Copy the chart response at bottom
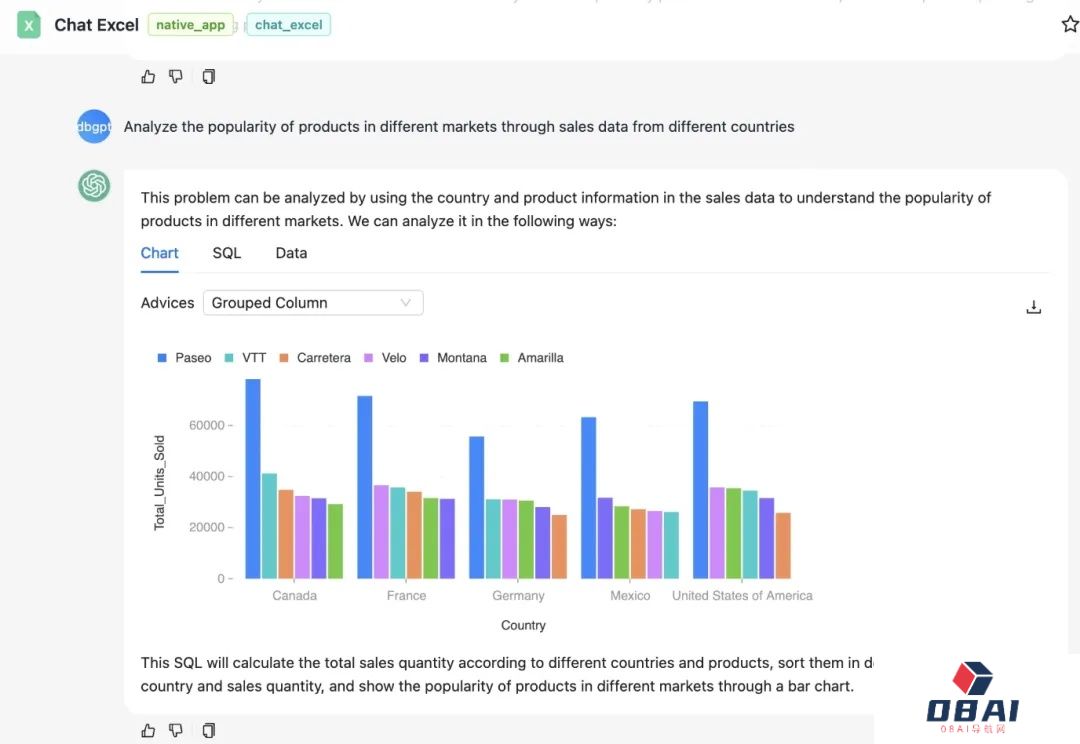This screenshot has height=744, width=1080. click(208, 730)
